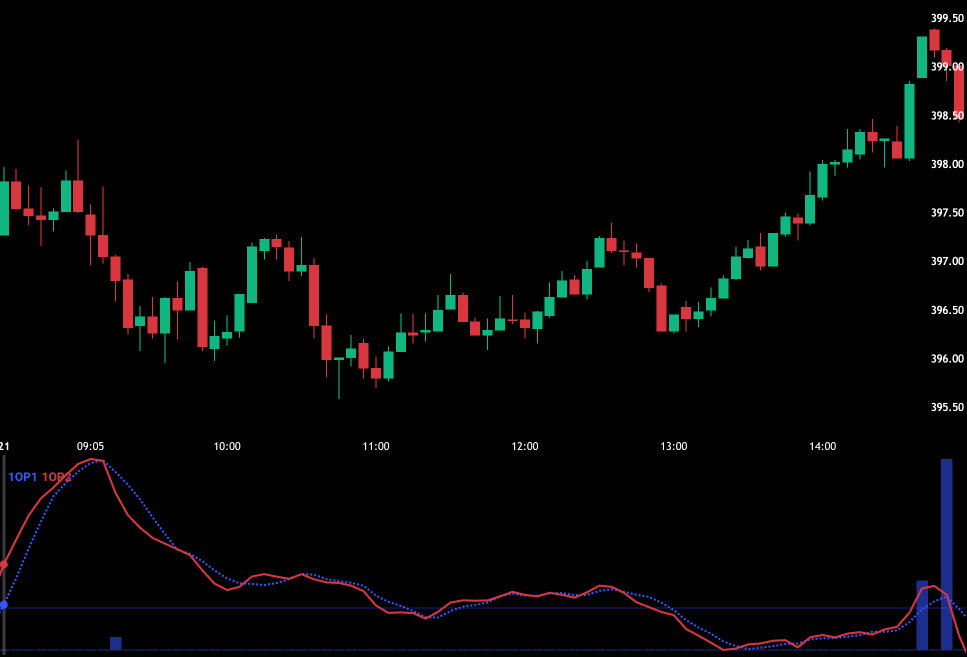Click the 10:00 time axis label
This screenshot has width=967, height=657.
point(227,447)
